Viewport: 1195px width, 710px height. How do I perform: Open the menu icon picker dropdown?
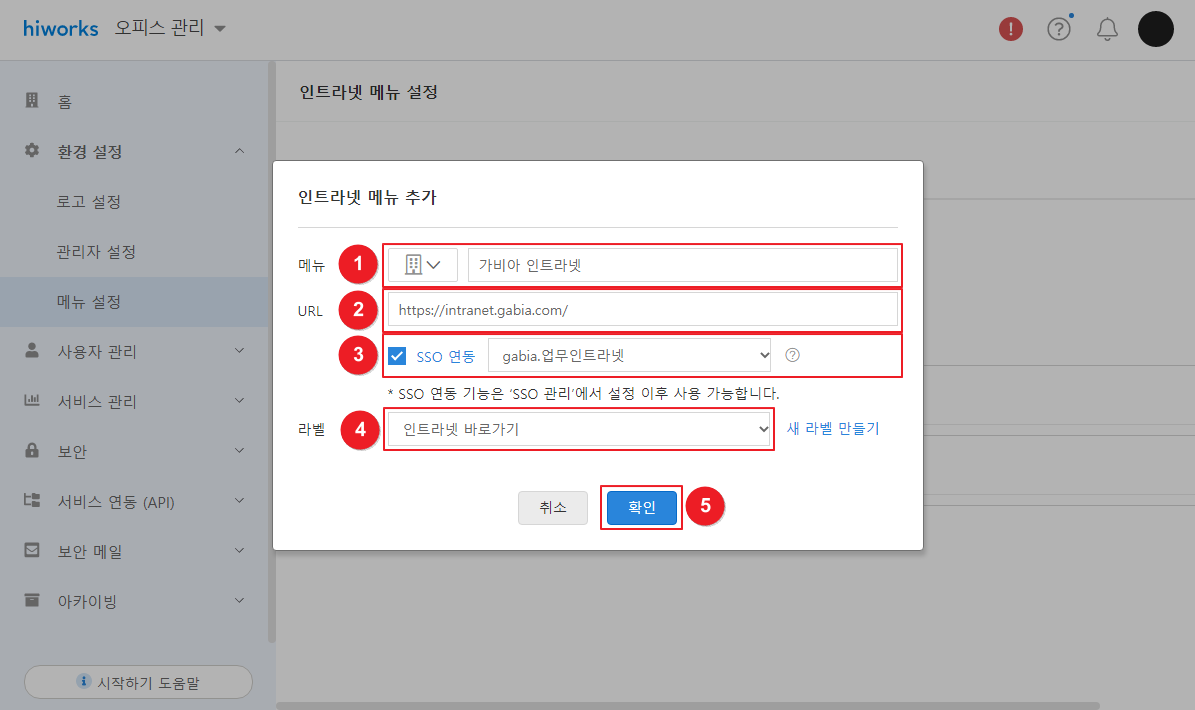click(422, 265)
